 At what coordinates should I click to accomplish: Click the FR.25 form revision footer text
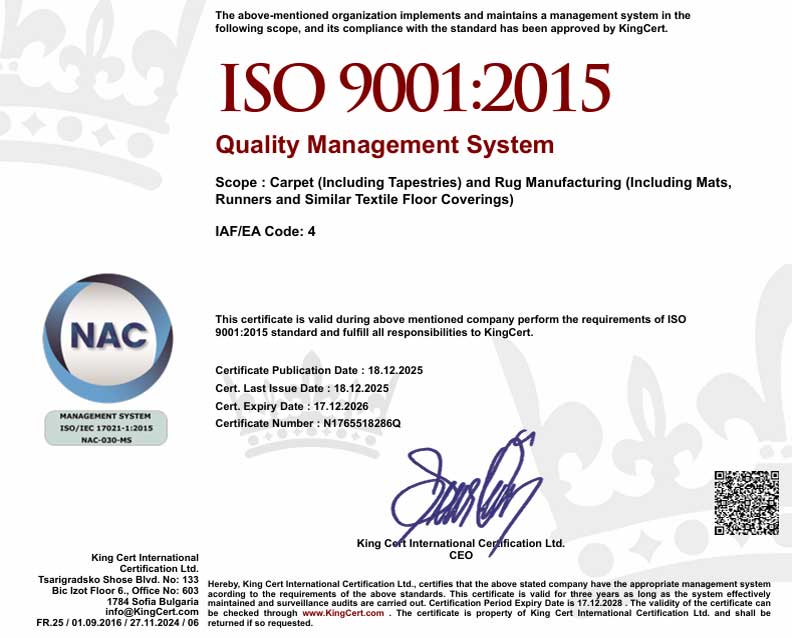pos(118,622)
